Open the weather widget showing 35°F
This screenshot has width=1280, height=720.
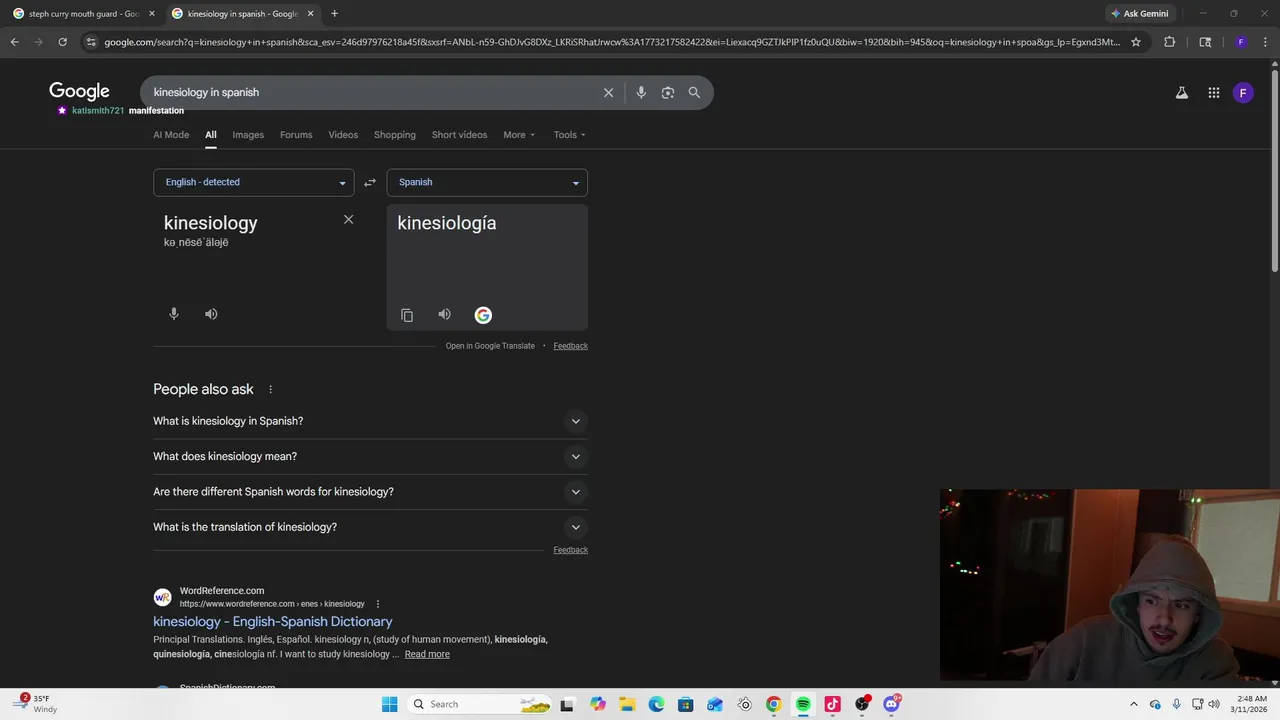coord(35,704)
